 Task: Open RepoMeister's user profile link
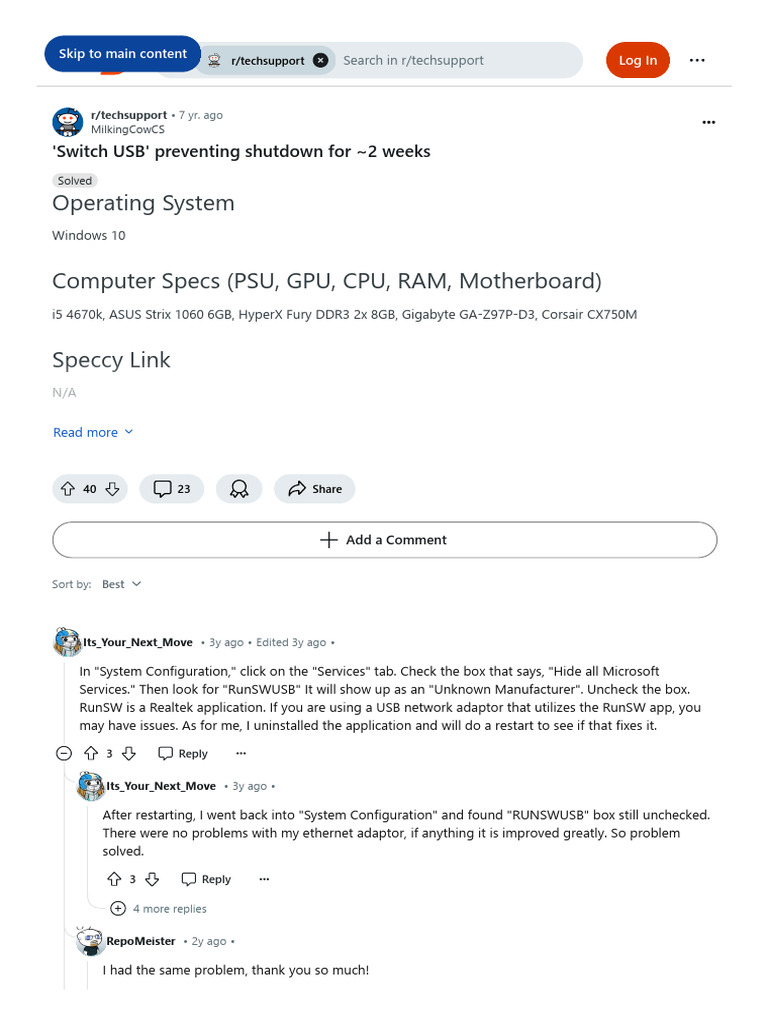click(x=141, y=941)
